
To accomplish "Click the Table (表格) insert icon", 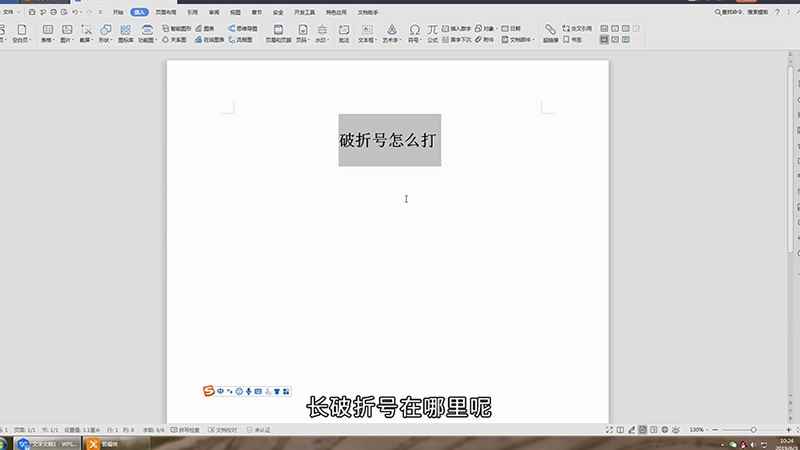I will [47, 30].
